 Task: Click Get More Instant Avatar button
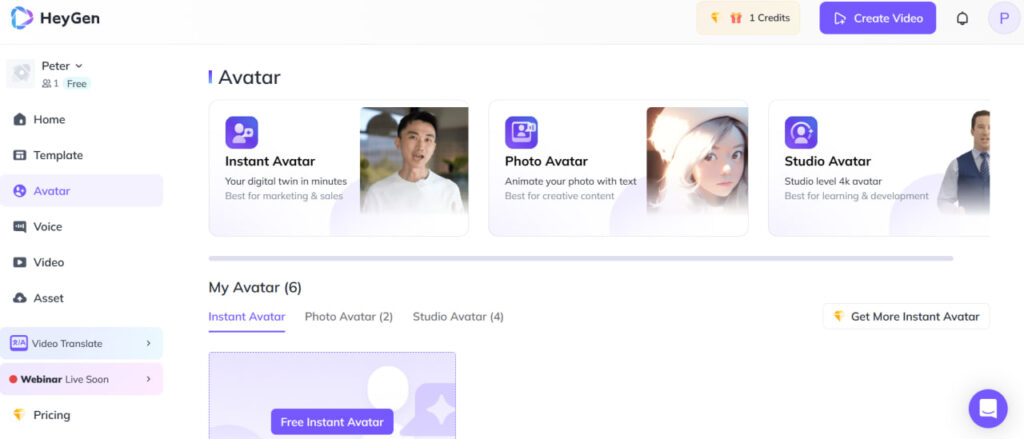906,316
